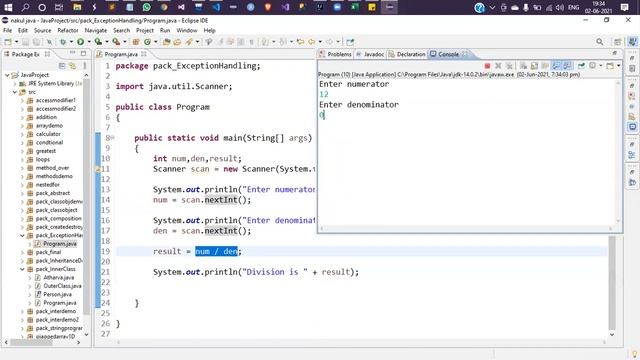Viewport: 640px width, 360px height.
Task: Click the Open Console icon
Action: pyautogui.click(x=610, y=66)
